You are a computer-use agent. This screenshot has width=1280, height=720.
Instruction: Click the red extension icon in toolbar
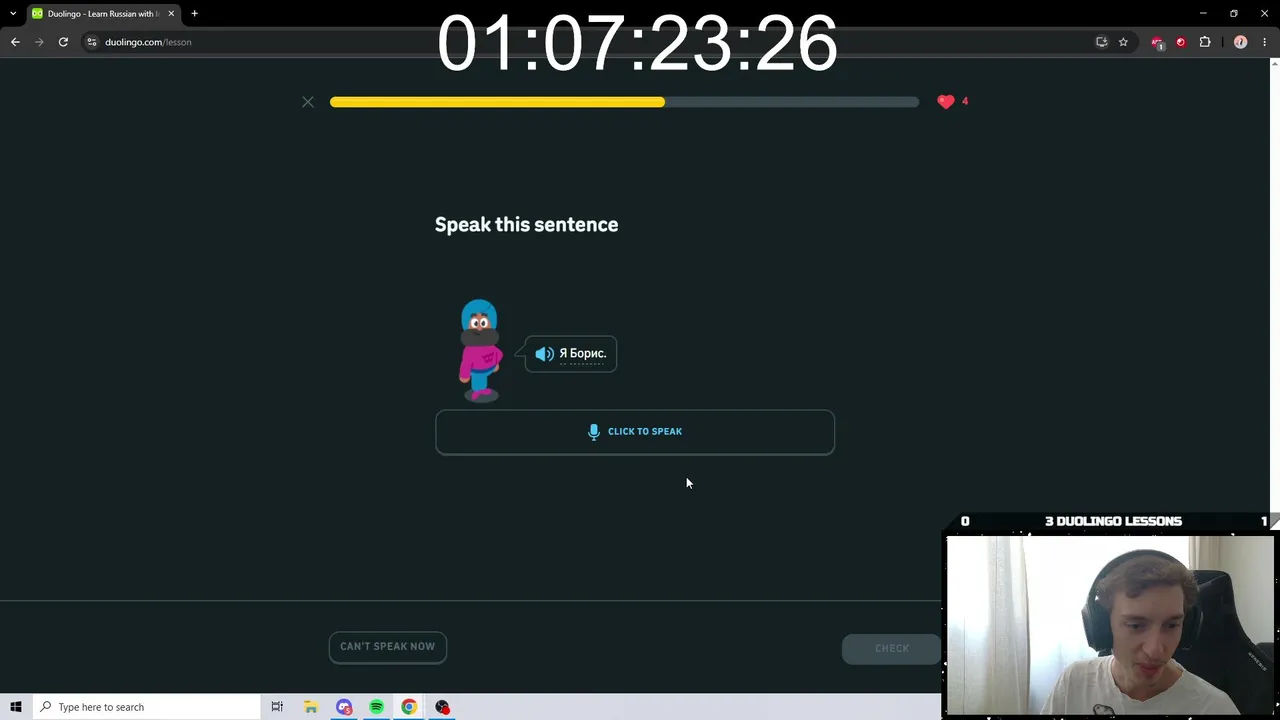point(1181,42)
